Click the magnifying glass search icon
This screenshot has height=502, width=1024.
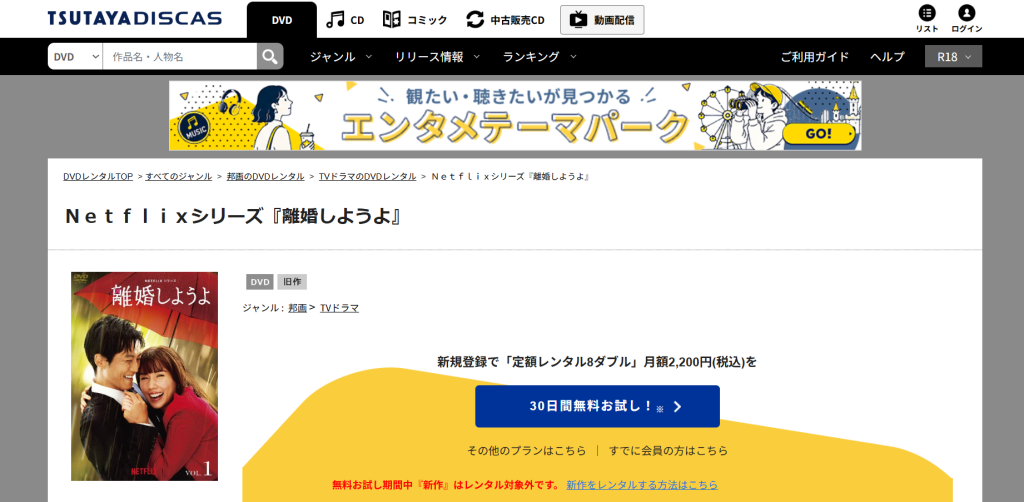coord(270,57)
